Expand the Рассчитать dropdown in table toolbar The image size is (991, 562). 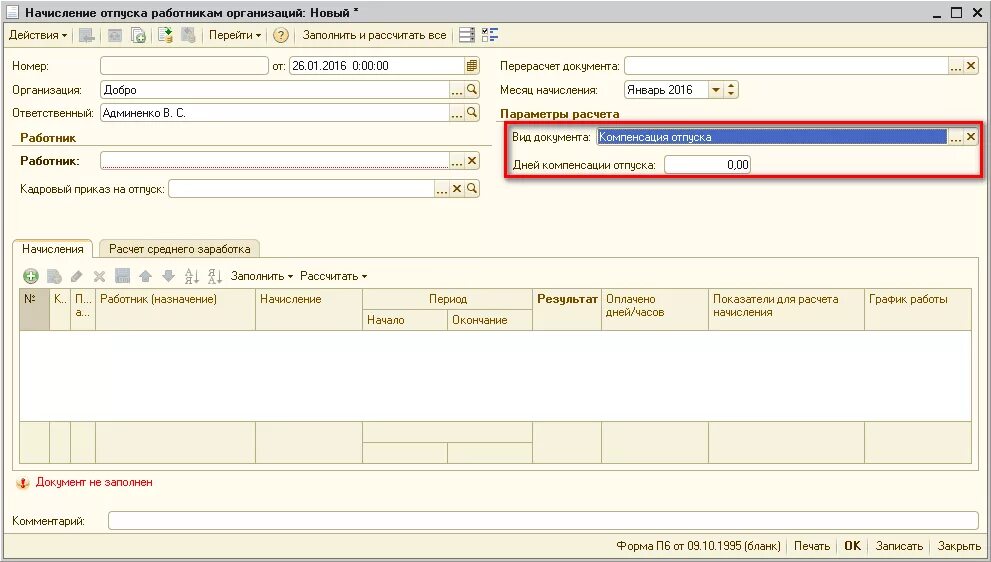tap(334, 276)
